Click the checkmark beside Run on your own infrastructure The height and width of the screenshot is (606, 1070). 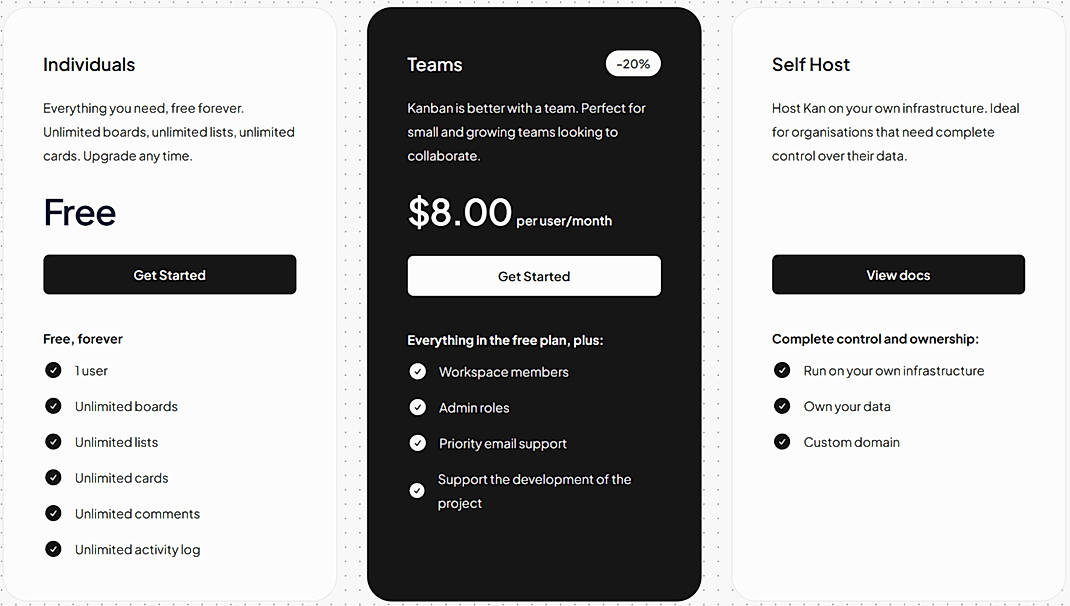pyautogui.click(x=782, y=370)
